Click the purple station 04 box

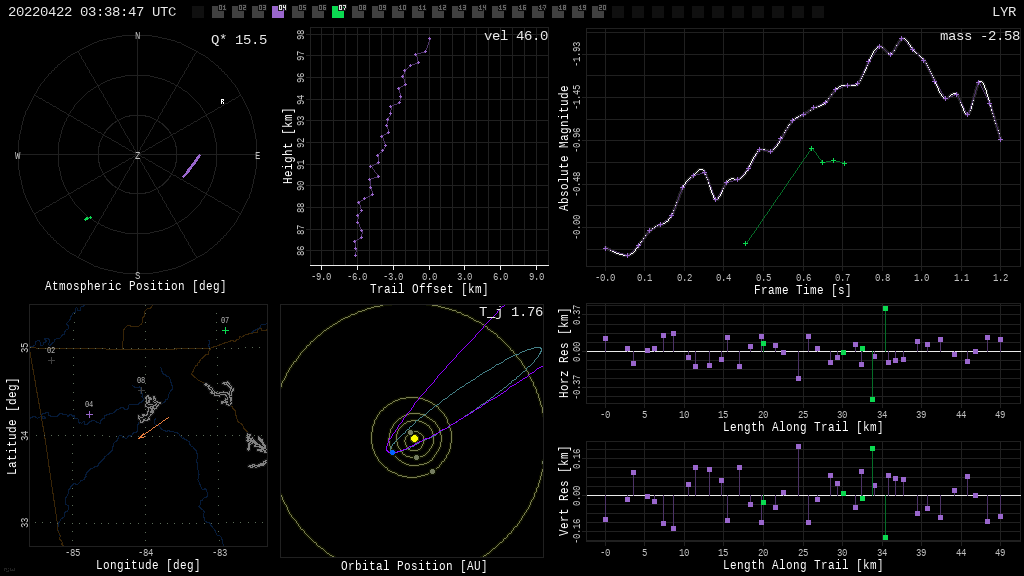click(x=278, y=12)
